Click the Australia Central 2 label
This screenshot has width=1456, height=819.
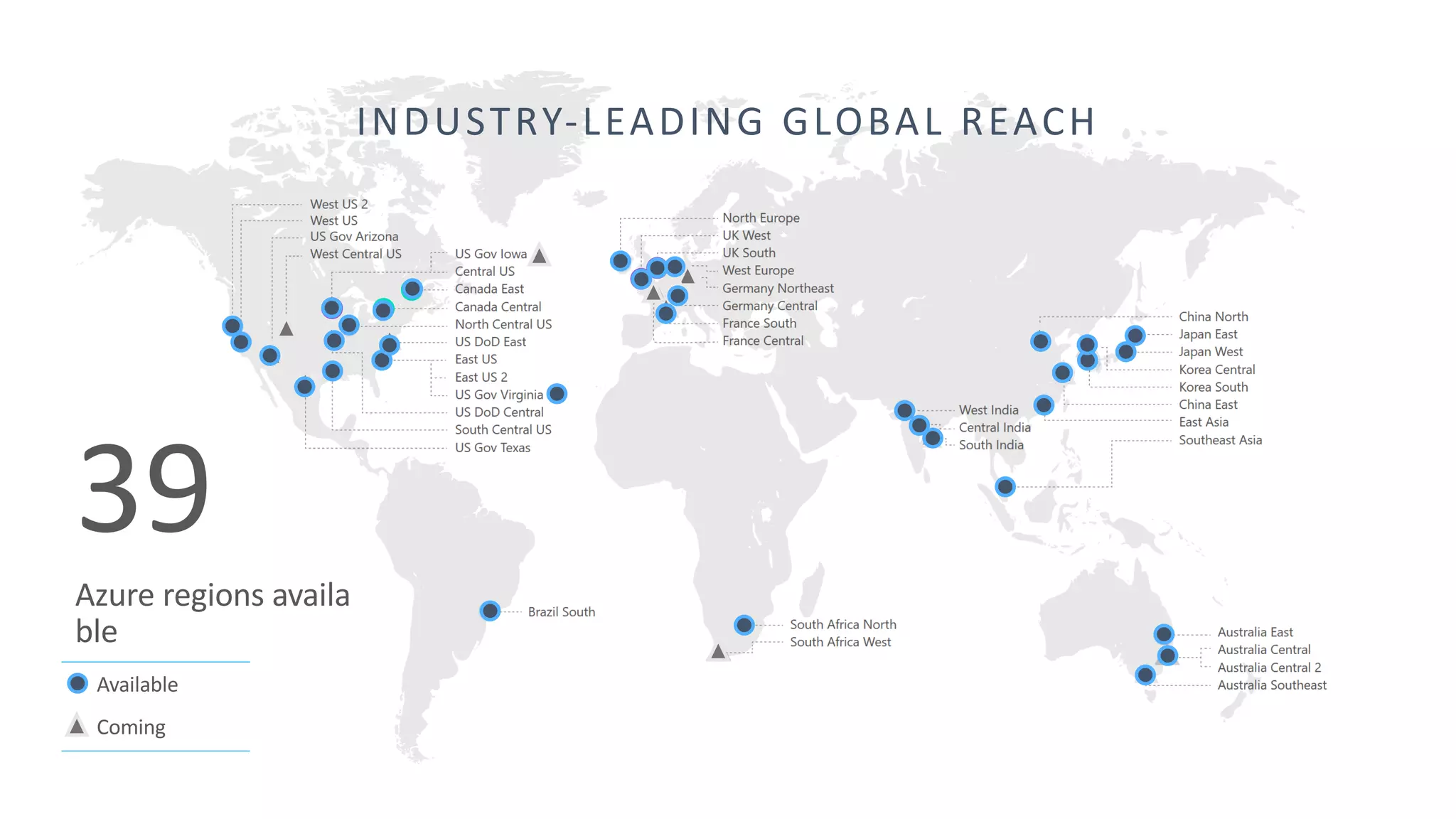(1269, 668)
